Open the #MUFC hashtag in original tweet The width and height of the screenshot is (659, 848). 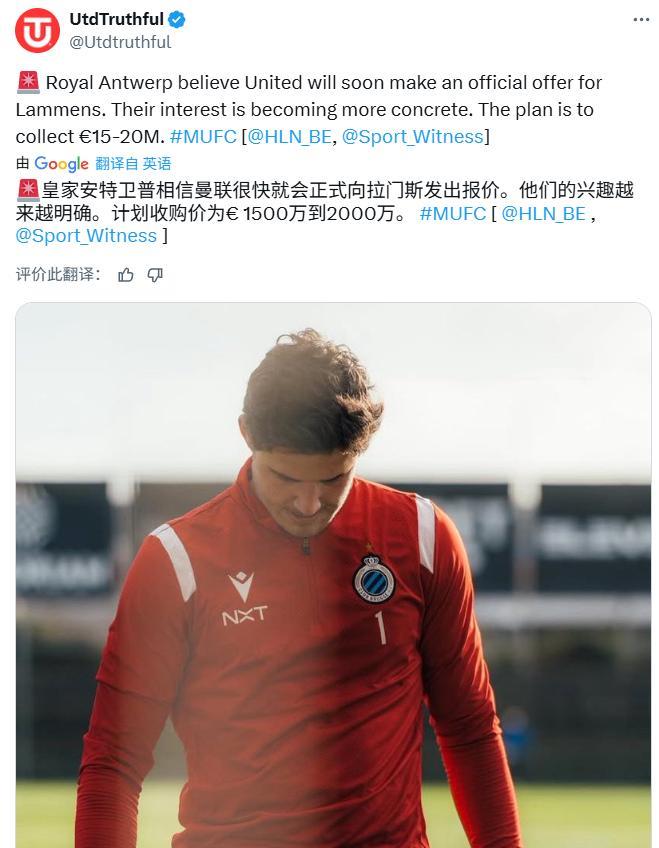[203, 136]
